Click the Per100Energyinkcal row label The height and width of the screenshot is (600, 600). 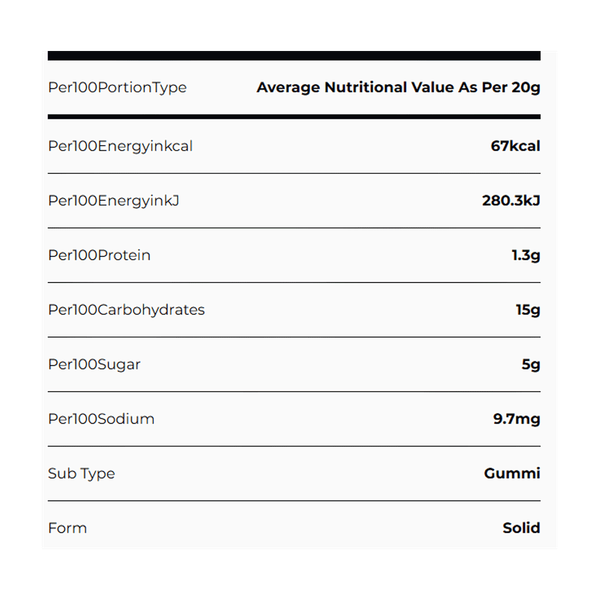(x=120, y=146)
